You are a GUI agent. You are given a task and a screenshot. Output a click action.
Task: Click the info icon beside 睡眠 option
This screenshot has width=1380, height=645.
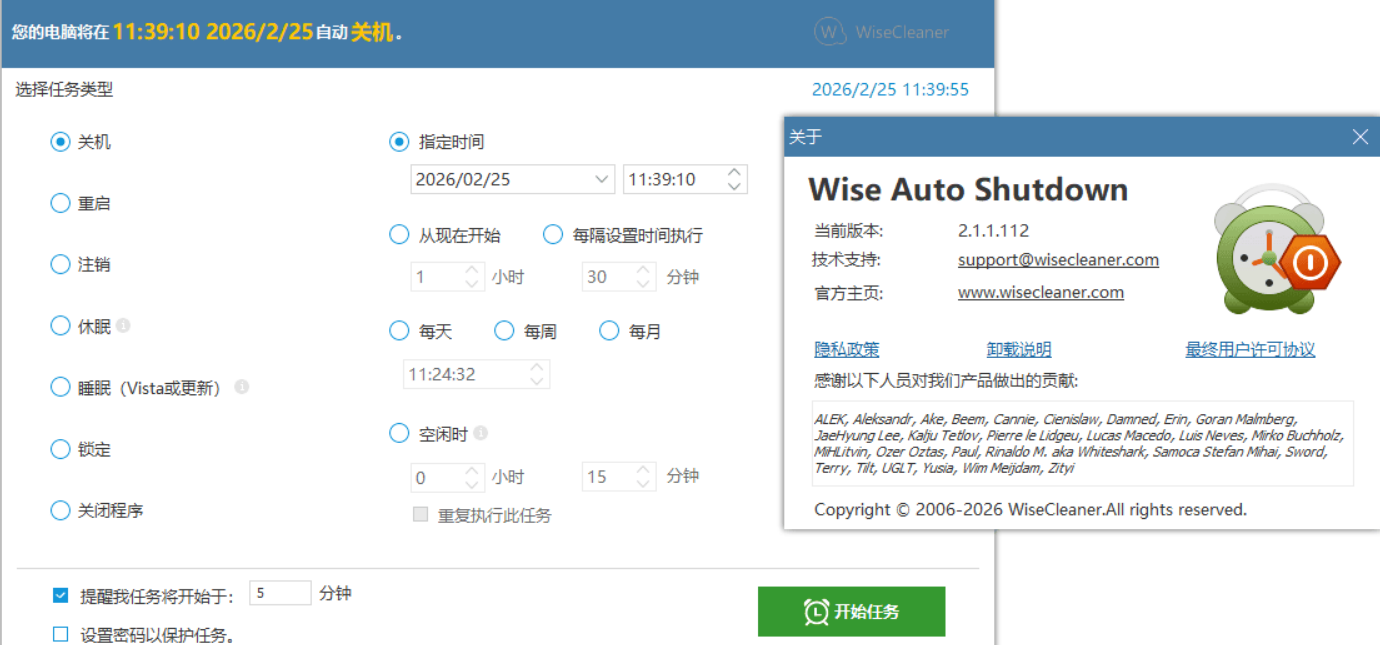(241, 387)
